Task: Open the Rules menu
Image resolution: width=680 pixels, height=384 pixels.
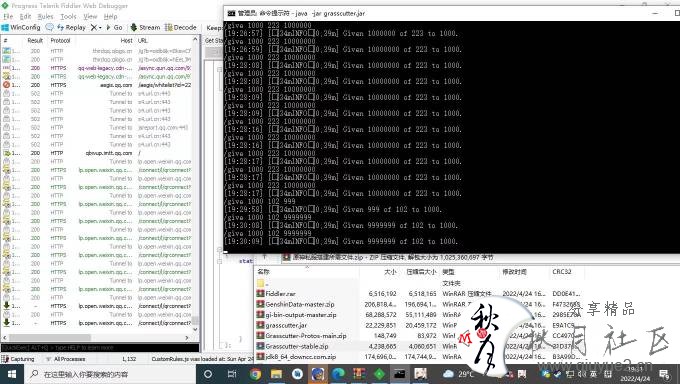Action: tap(45, 16)
